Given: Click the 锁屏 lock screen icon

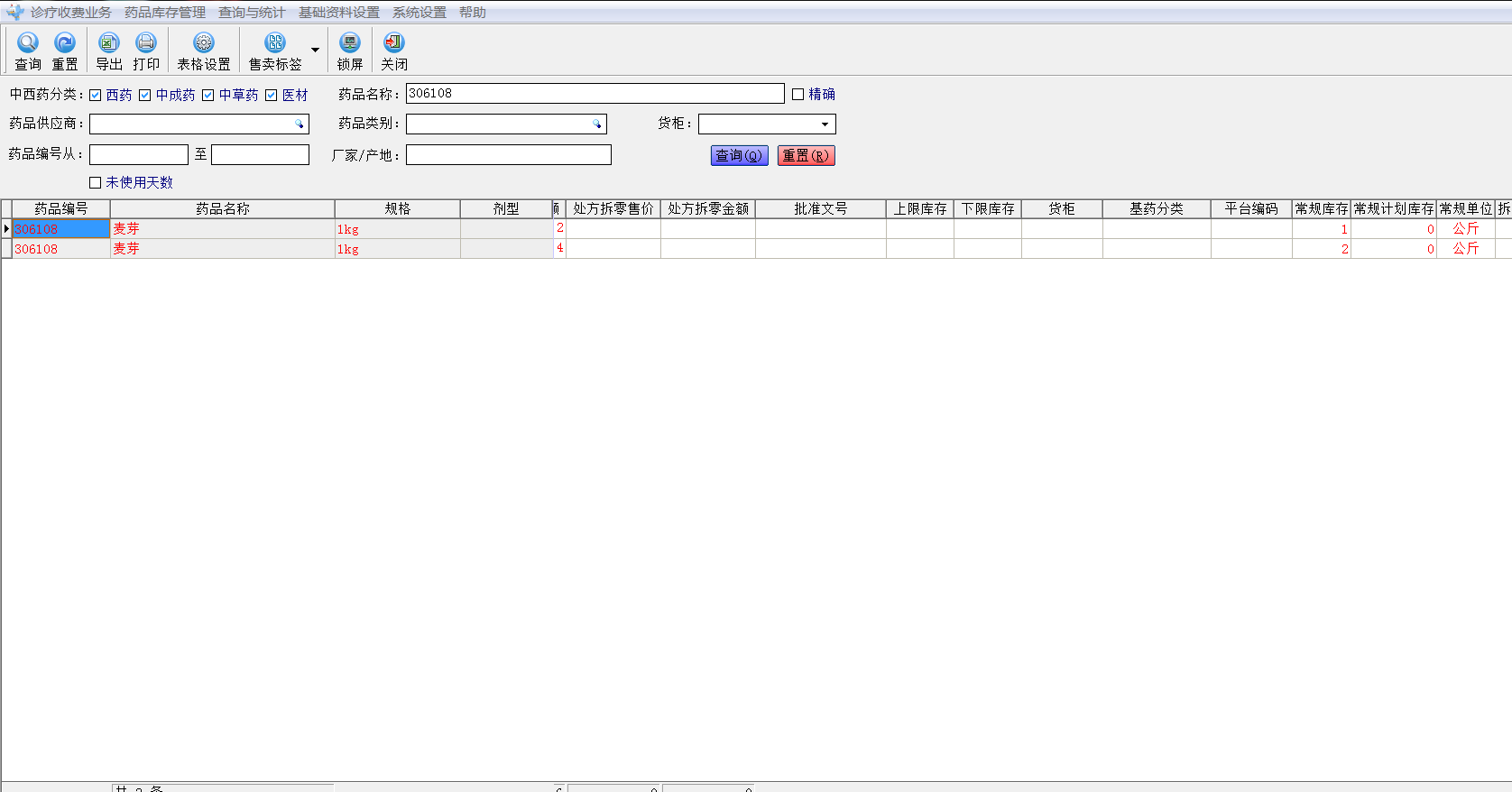Looking at the screenshot, I should 350,42.
